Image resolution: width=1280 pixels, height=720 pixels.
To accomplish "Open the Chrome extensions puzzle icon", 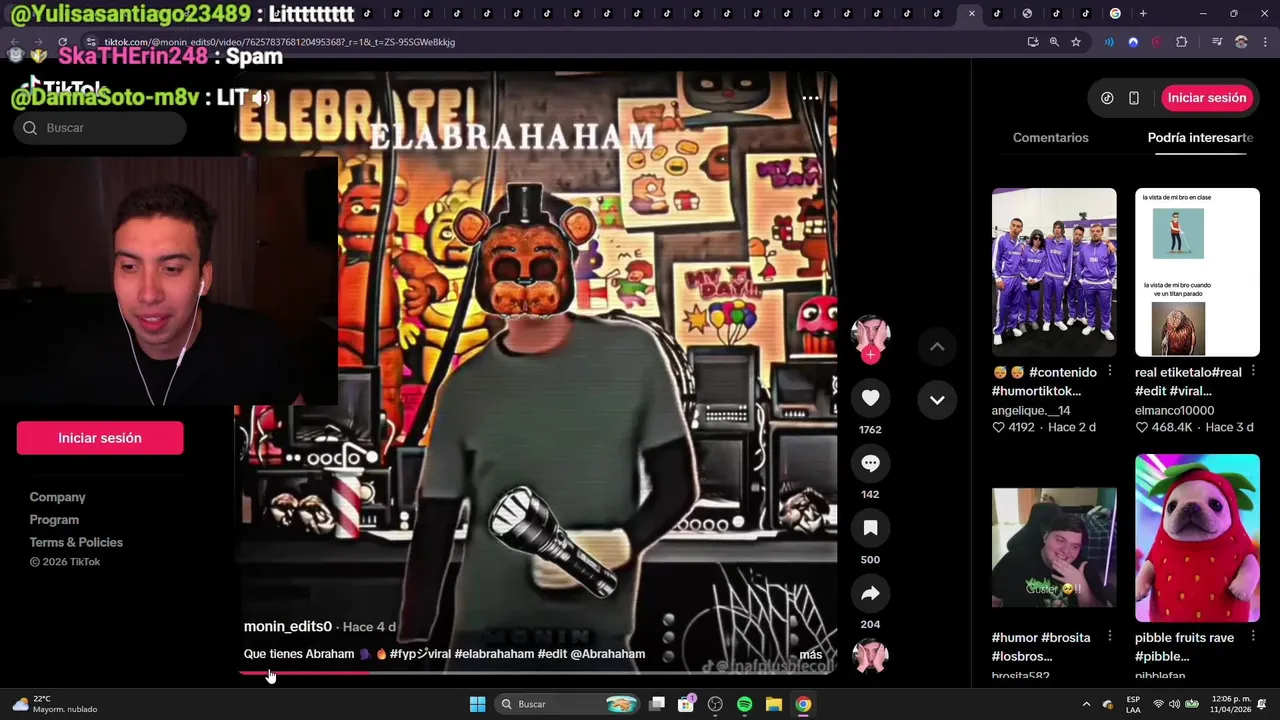I will (1182, 42).
